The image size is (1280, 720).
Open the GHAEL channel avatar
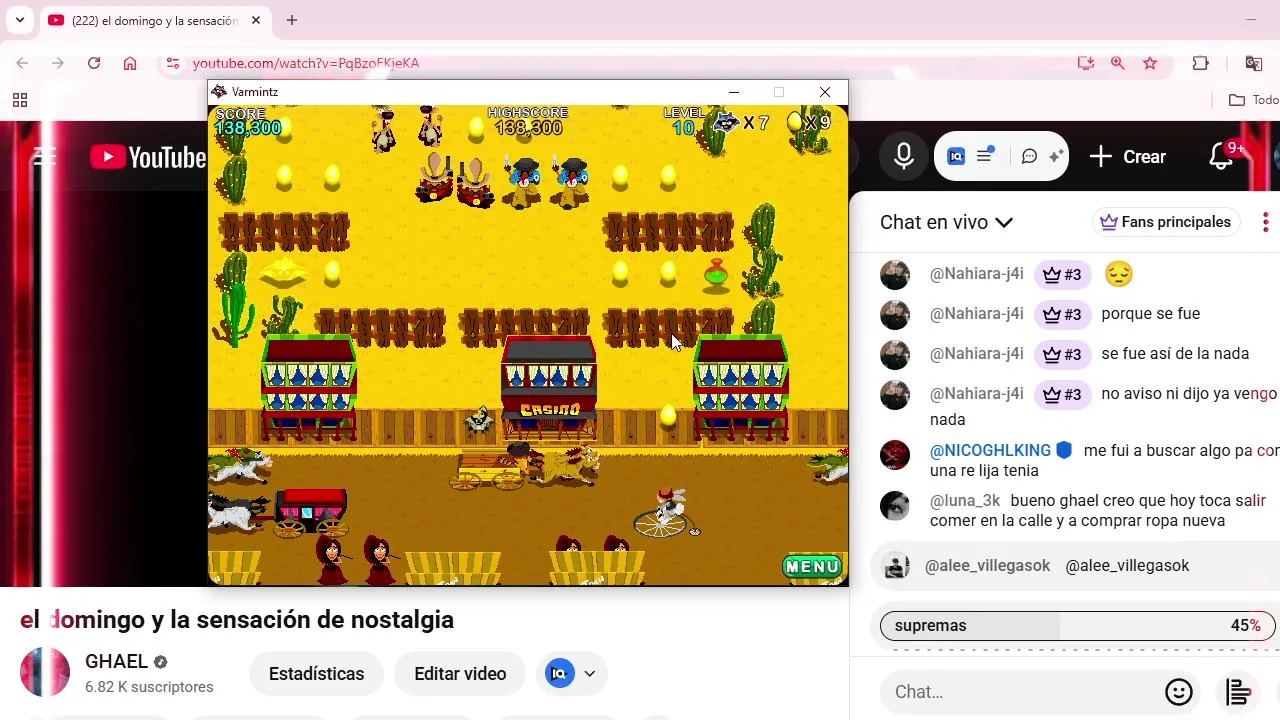[x=45, y=672]
